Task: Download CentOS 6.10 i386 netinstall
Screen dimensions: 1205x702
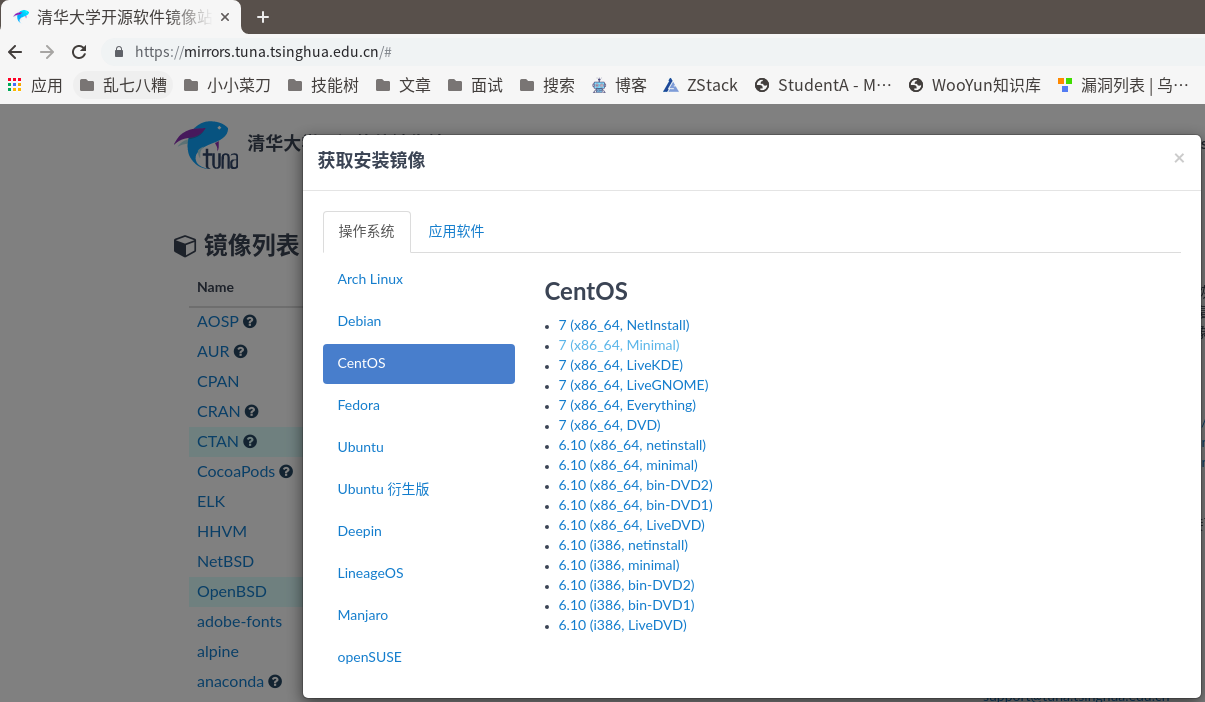Action: (623, 545)
